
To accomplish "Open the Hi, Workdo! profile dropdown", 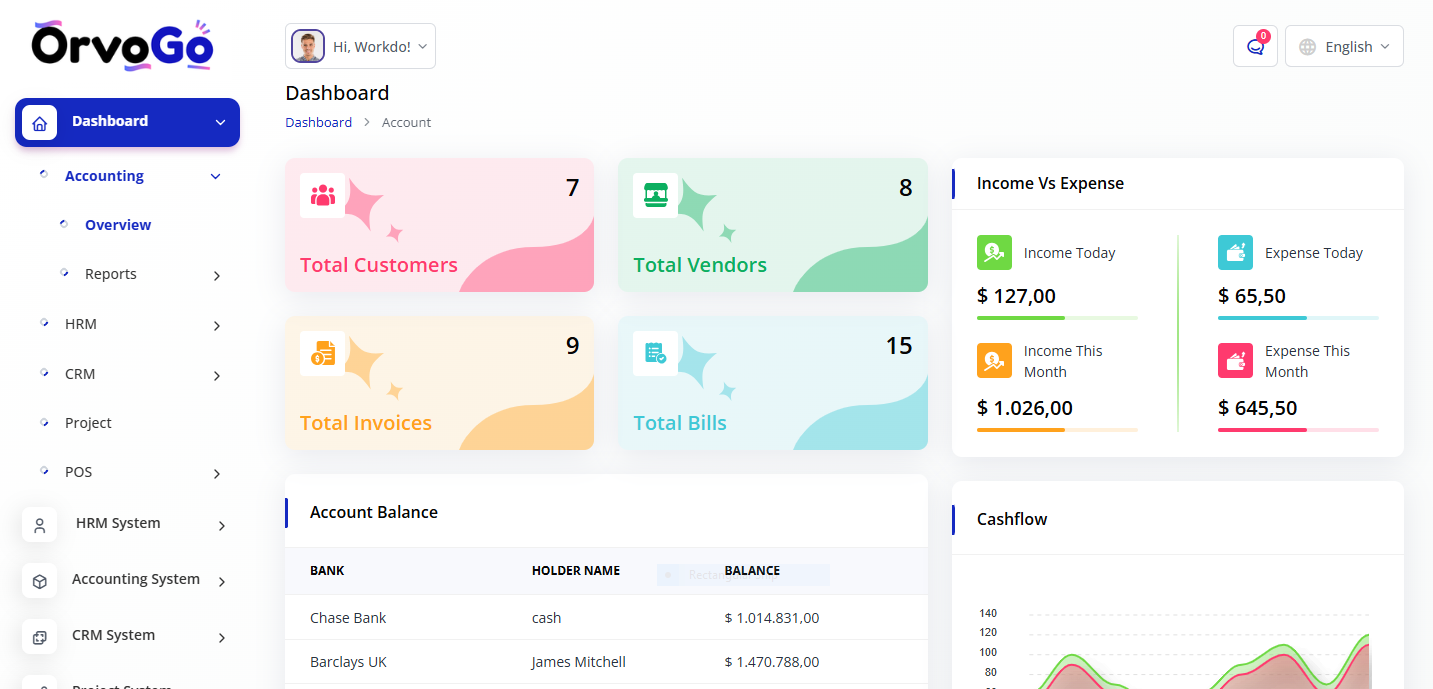I will point(360,46).
